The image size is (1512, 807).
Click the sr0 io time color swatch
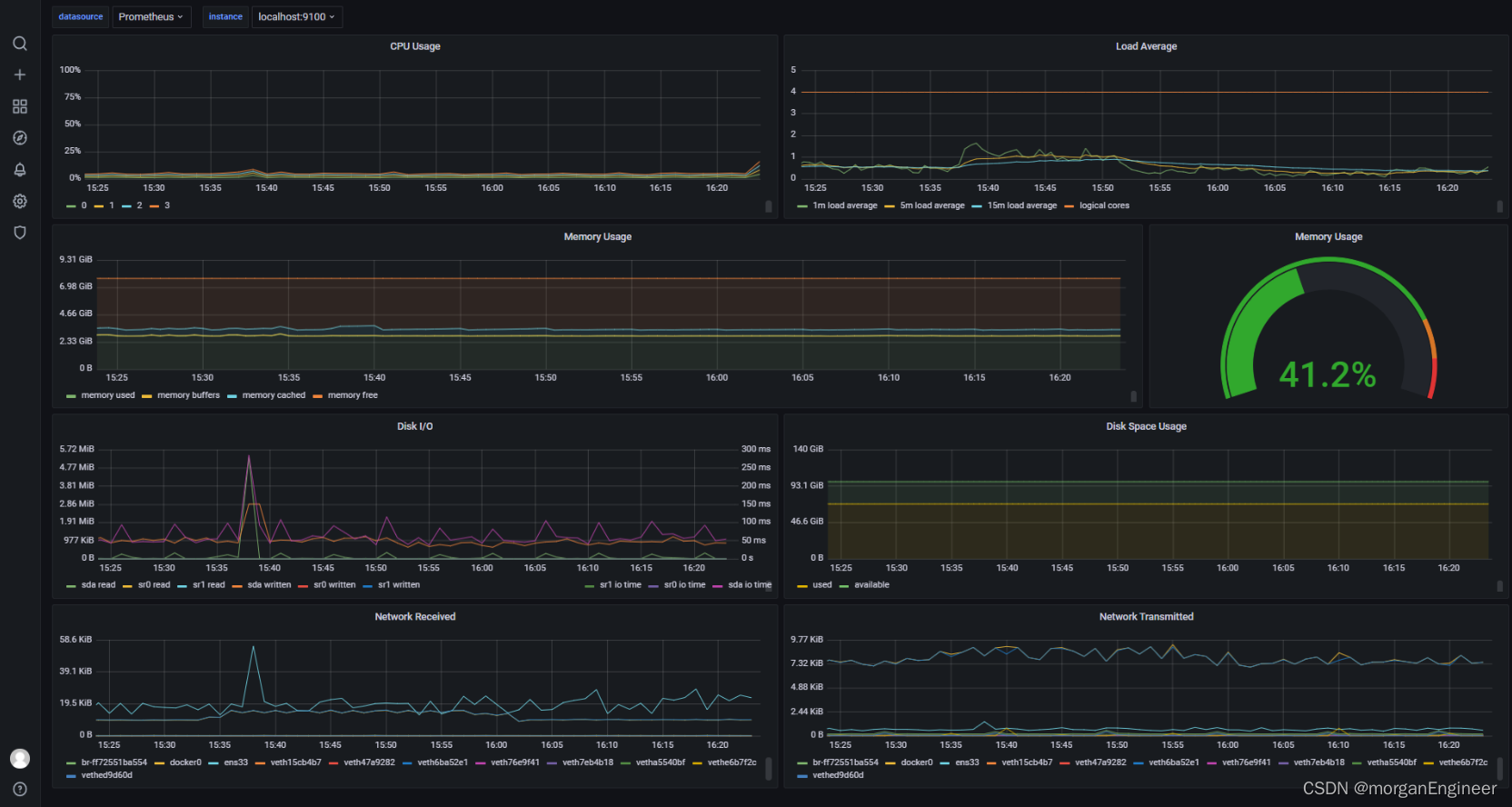tap(653, 586)
